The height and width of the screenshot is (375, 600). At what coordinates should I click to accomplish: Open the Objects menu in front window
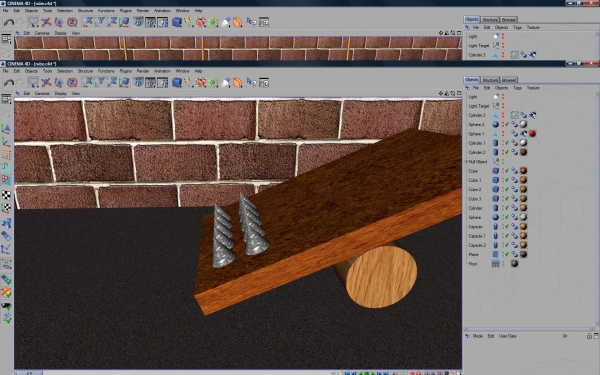[x=31, y=71]
